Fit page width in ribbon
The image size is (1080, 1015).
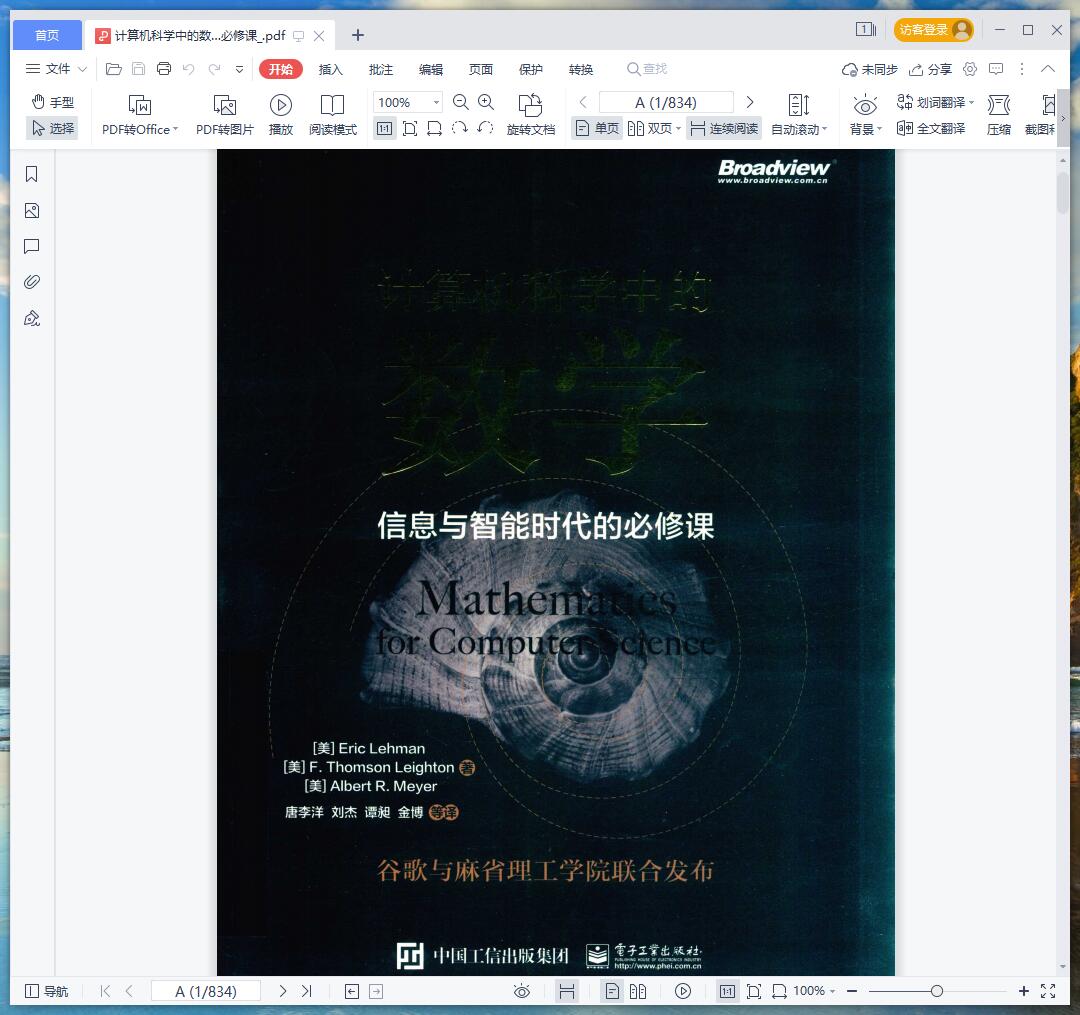pos(435,129)
